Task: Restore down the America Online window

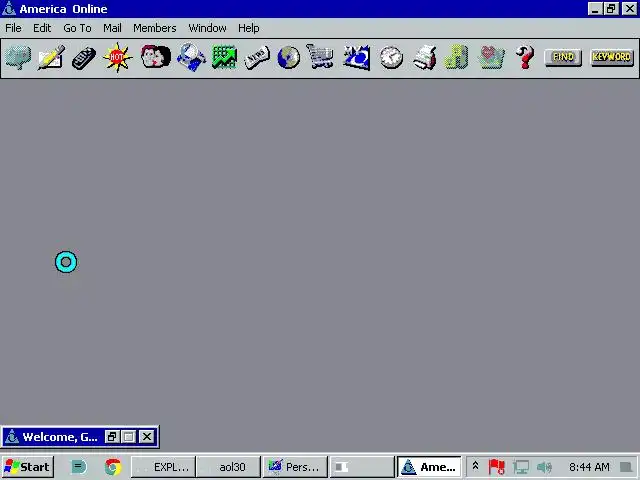Action: coord(611,9)
